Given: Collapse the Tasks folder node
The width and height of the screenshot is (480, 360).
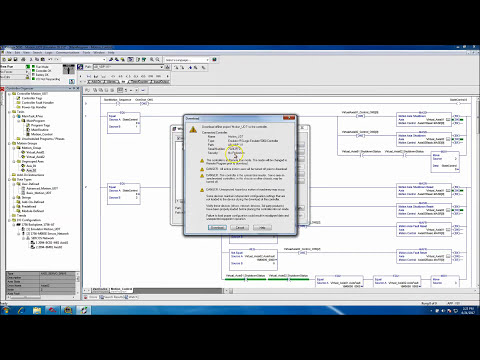Looking at the screenshot, I should tap(9, 112).
